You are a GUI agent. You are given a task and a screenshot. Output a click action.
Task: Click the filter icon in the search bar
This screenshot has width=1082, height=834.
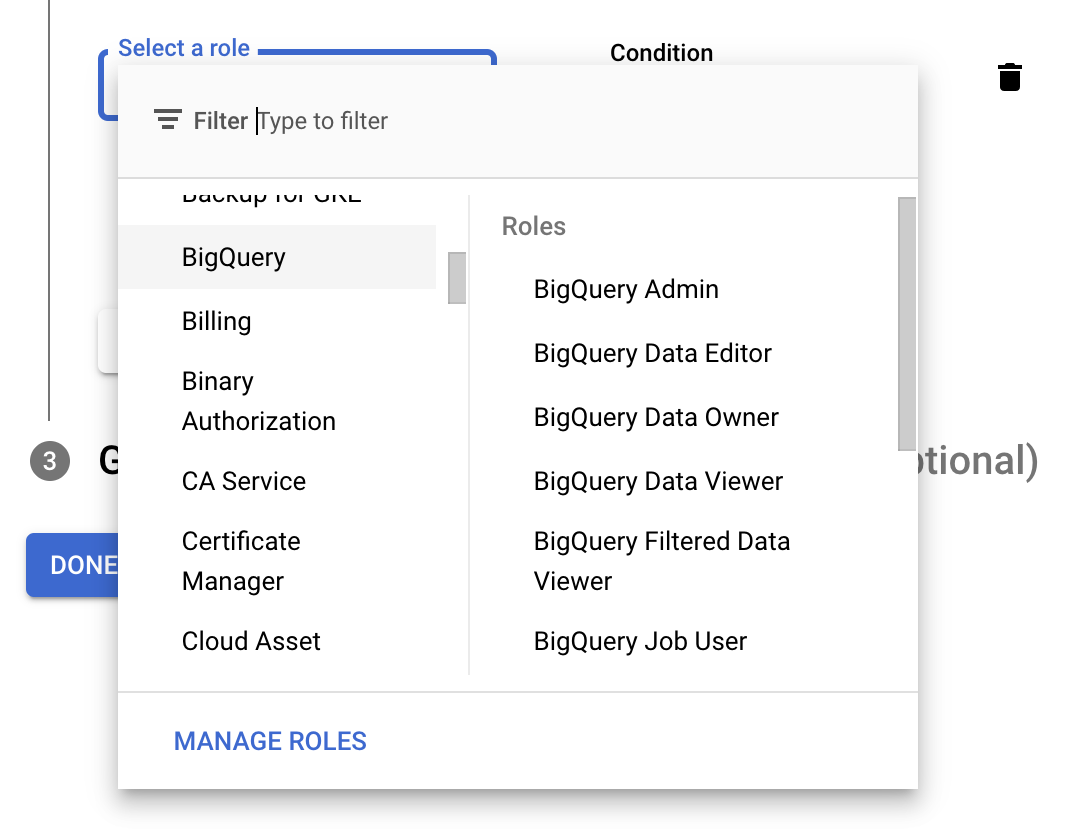pyautogui.click(x=167, y=119)
